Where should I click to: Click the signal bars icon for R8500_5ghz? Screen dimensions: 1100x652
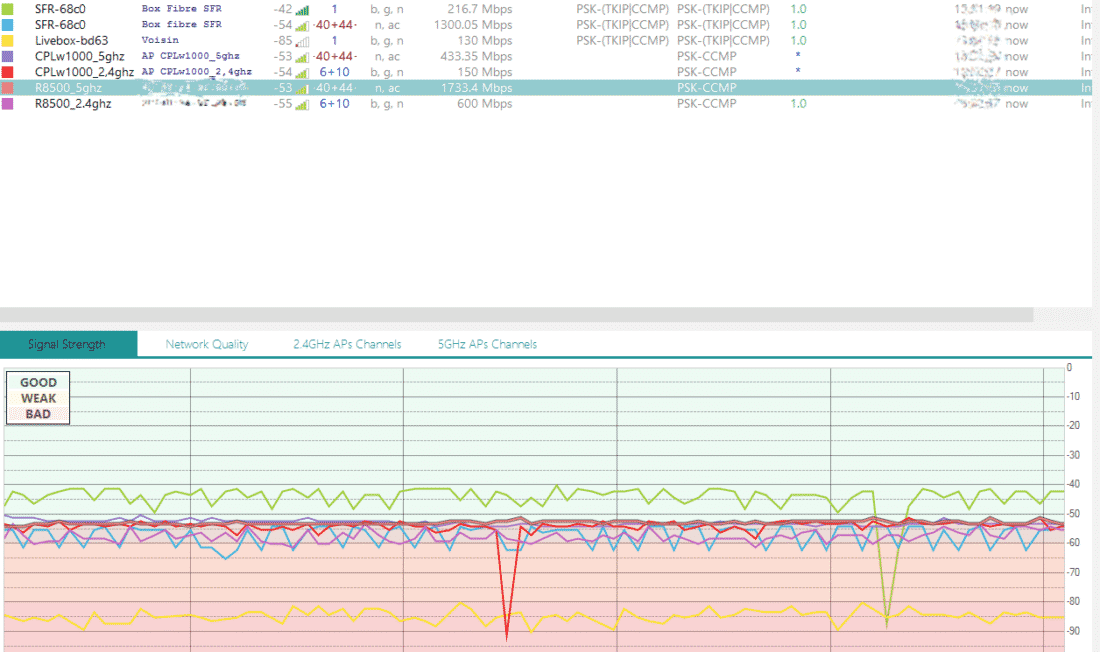[x=302, y=88]
